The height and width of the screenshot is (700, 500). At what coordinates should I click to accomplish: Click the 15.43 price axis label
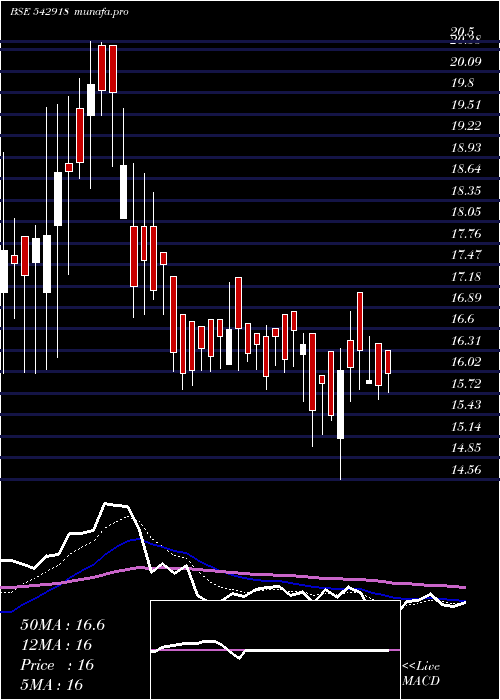466,405
